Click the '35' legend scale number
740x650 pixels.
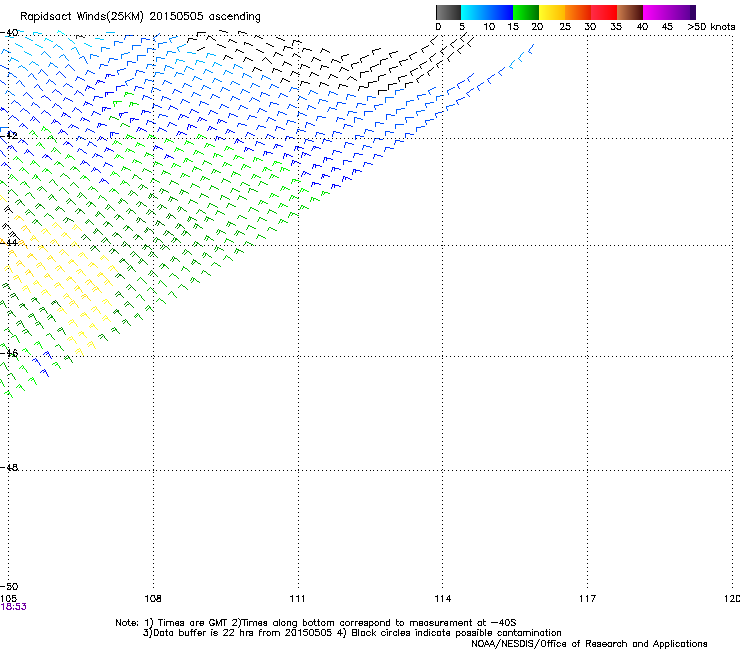(x=616, y=27)
